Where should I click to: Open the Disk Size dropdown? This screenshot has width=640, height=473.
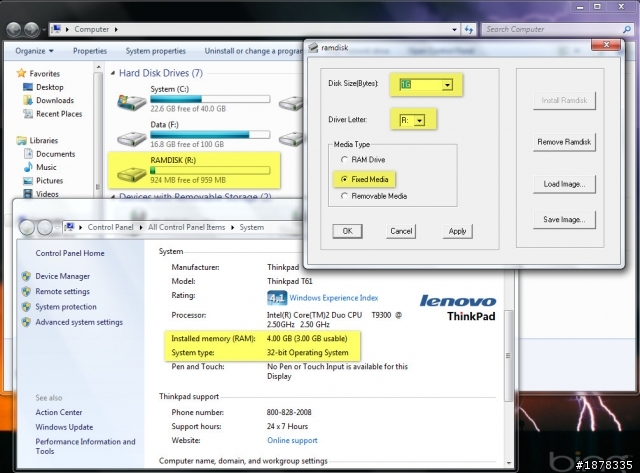[447, 85]
